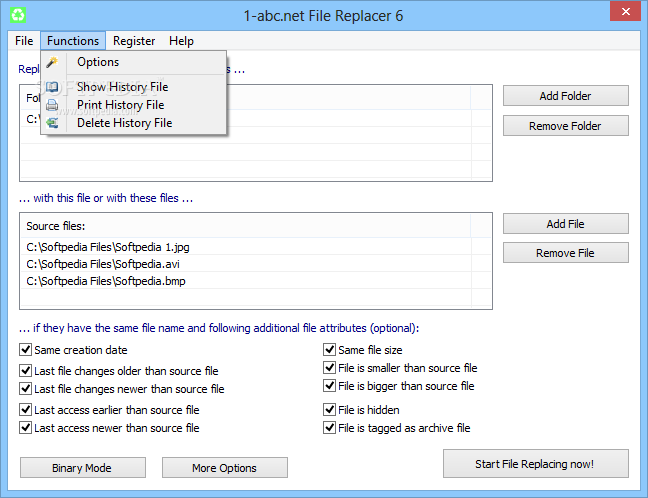
Task: Close the open Functions menu
Action: (x=73, y=41)
